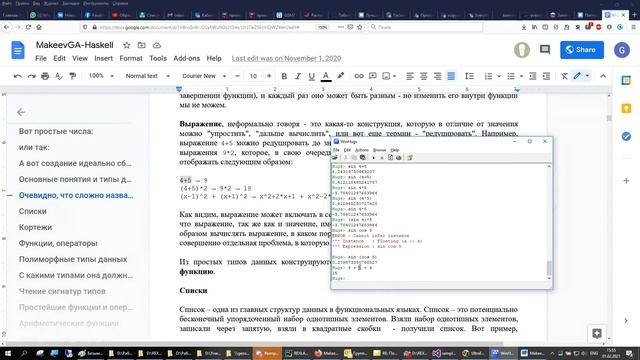Open the Courier New font dropdown
Screen dimensions: 640x360
204,76
